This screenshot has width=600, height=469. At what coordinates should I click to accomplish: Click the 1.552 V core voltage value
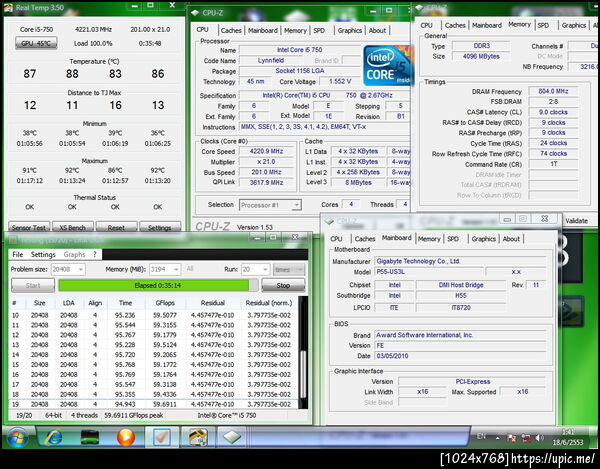click(340, 81)
